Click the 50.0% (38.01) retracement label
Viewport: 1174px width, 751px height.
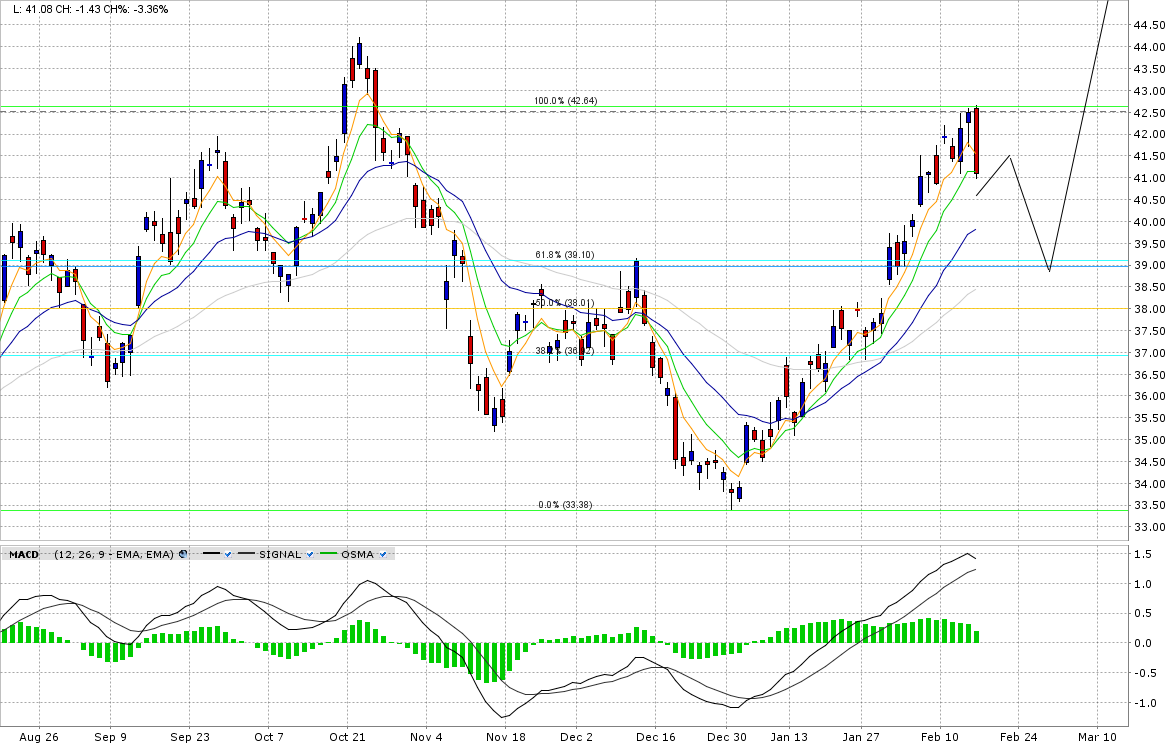(565, 303)
